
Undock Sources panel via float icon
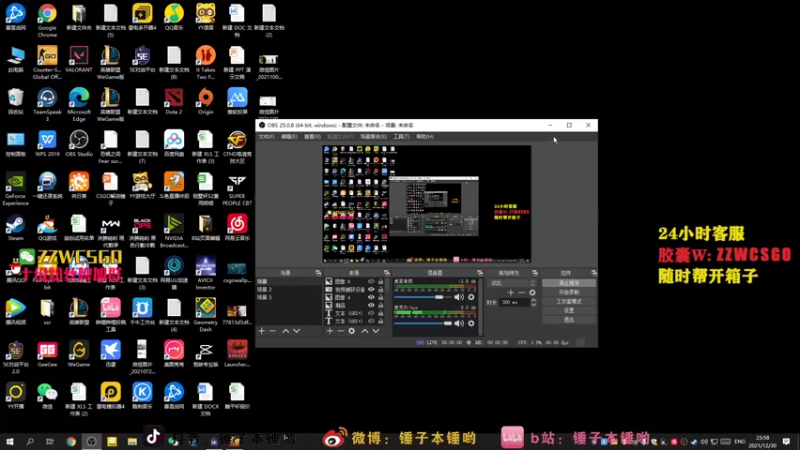coord(386,273)
